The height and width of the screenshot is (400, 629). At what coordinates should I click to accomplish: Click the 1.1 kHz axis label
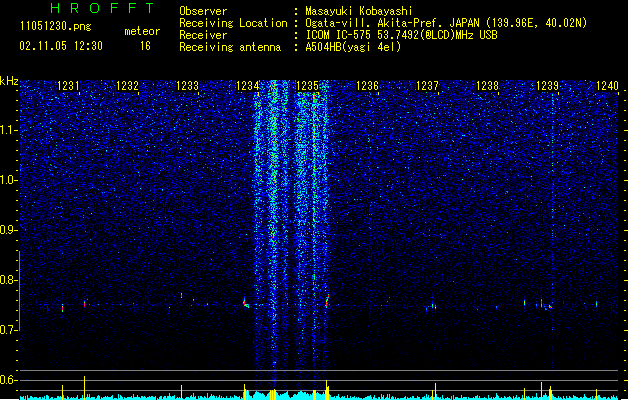pos(8,130)
